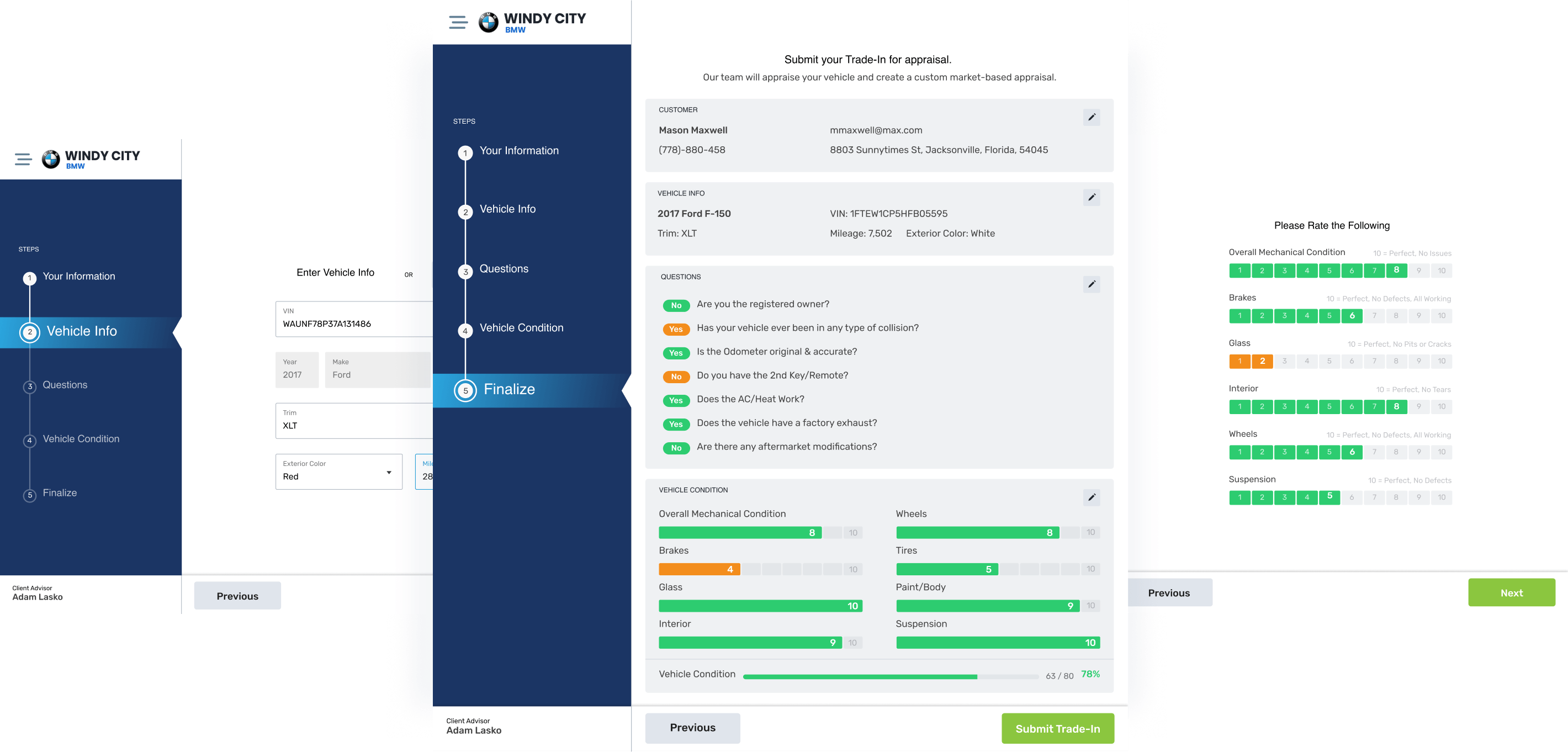Toggle 'No' badge for registered owner question
The width and height of the screenshot is (1568, 752).
676,305
